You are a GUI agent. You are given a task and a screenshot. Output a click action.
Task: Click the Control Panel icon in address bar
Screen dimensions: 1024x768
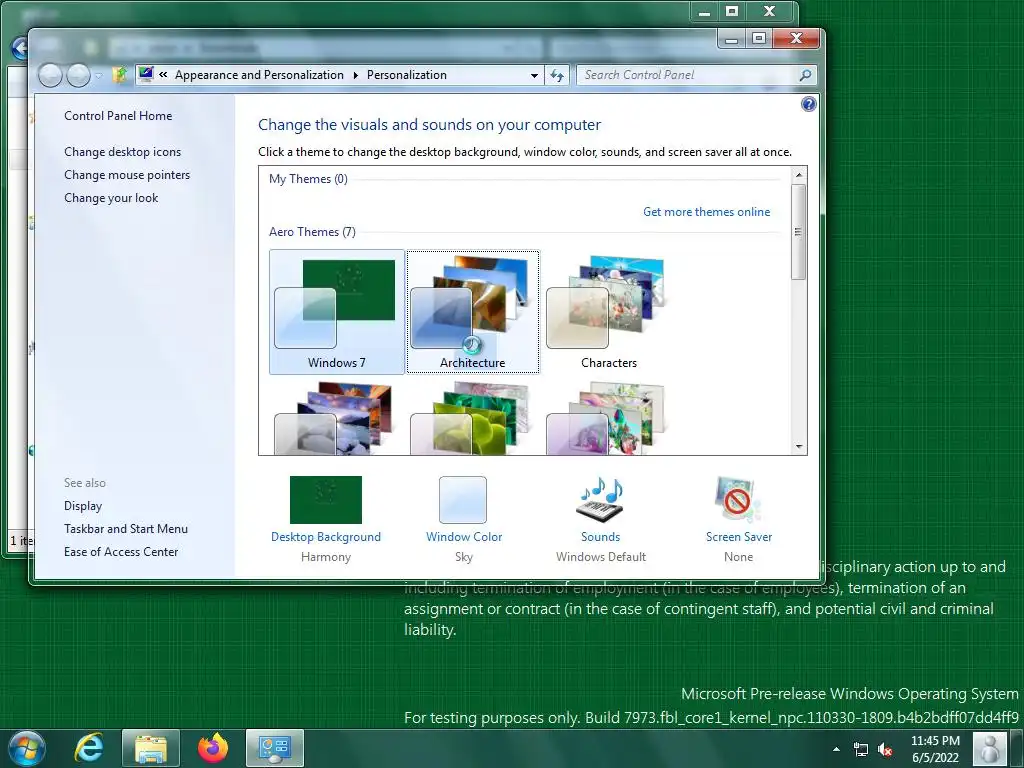(x=146, y=74)
